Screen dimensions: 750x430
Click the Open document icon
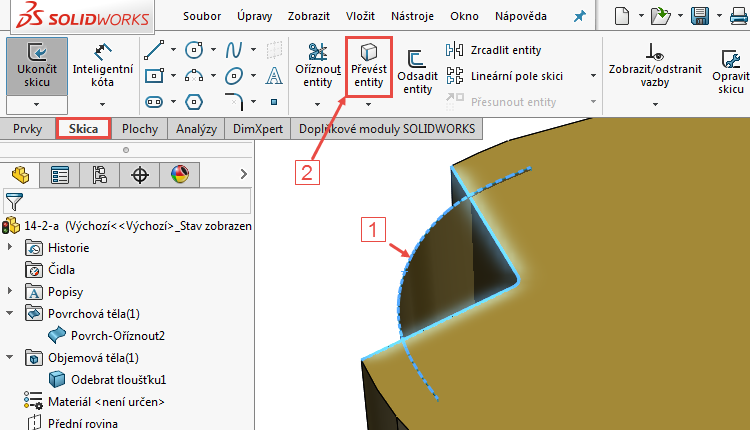coord(661,16)
